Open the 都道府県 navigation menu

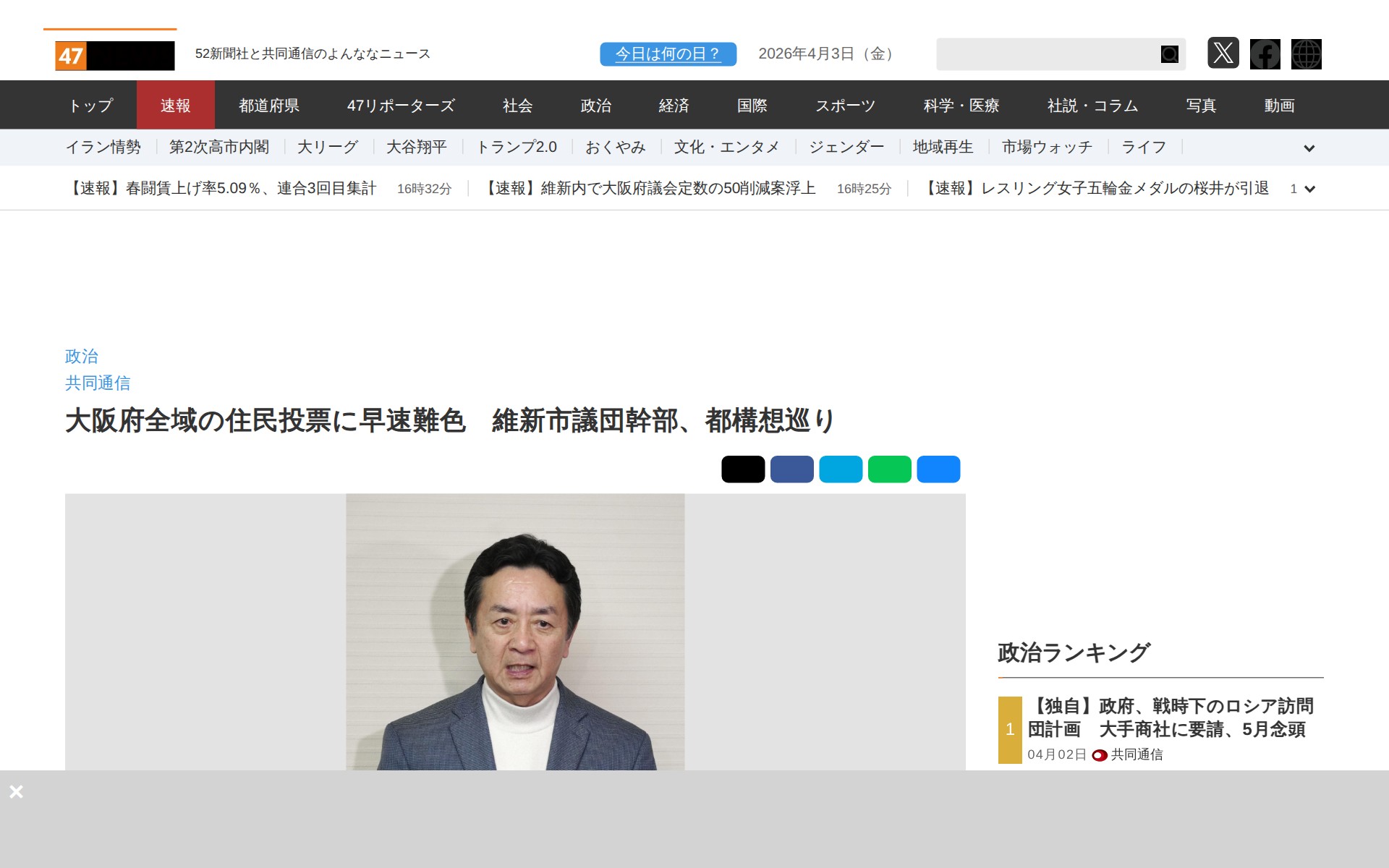269,106
